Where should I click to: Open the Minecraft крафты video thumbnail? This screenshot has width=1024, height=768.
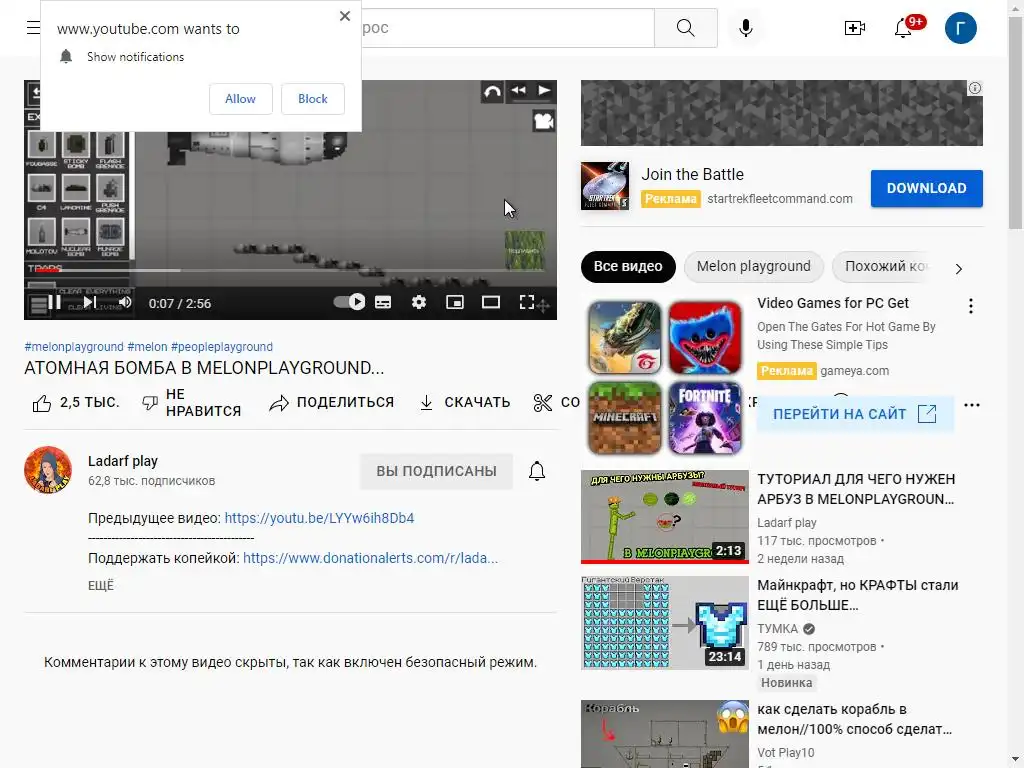(x=665, y=623)
